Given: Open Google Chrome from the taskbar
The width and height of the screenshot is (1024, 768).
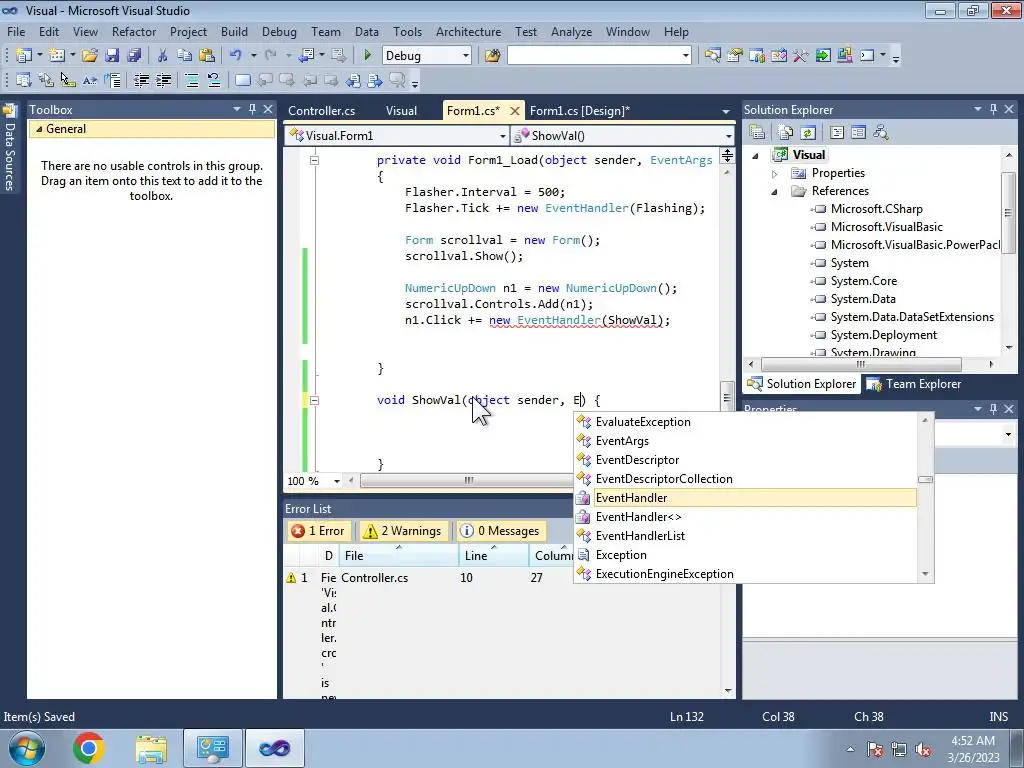Looking at the screenshot, I should (x=89, y=748).
